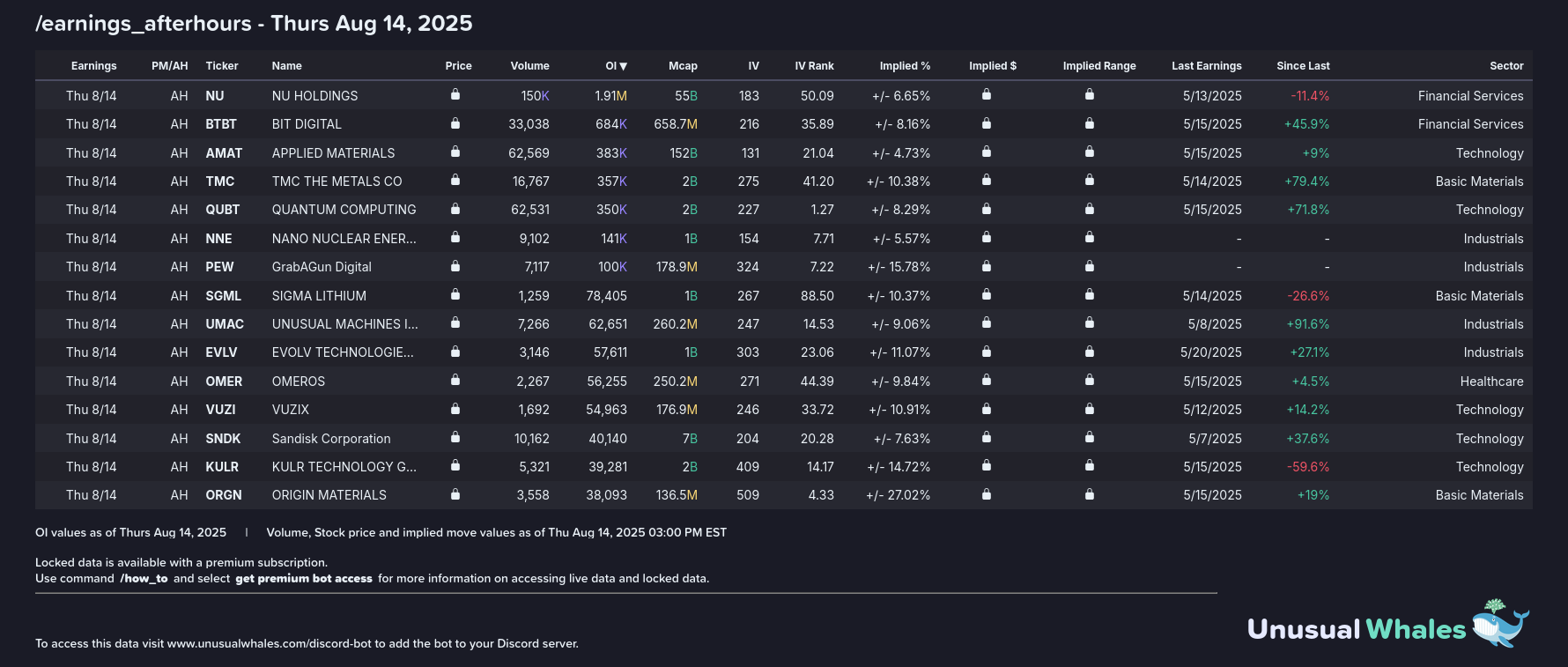
Task: Click the Implied % column header
Action: tap(905, 66)
